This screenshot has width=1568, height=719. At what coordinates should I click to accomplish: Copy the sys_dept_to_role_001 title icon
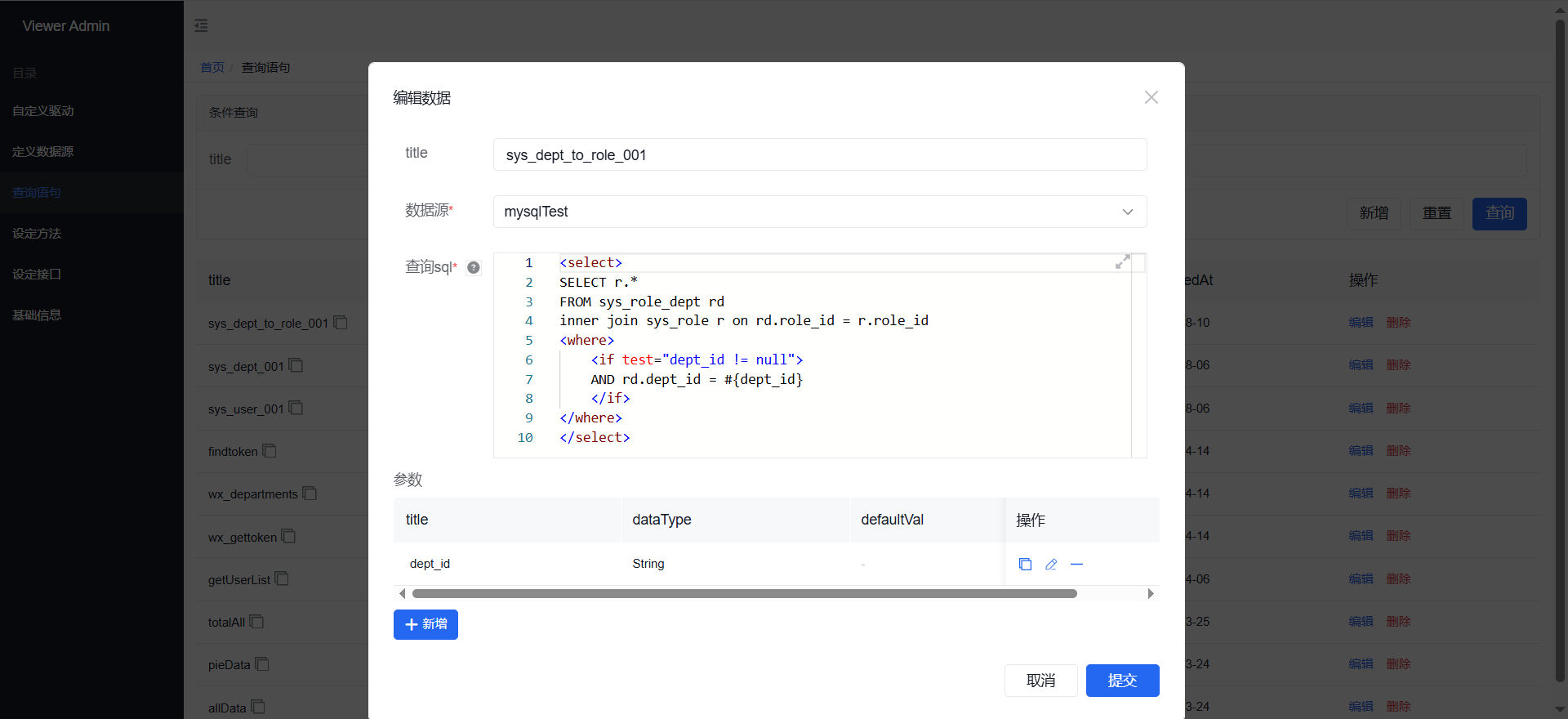(341, 323)
